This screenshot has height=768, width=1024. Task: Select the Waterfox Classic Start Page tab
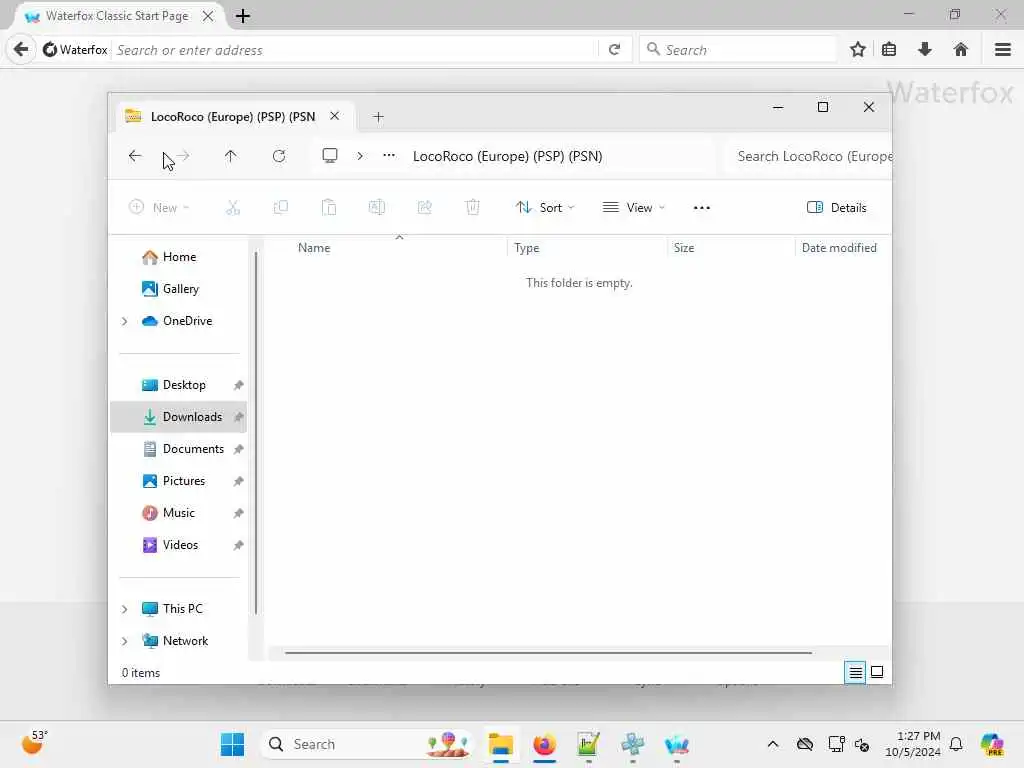(x=116, y=16)
